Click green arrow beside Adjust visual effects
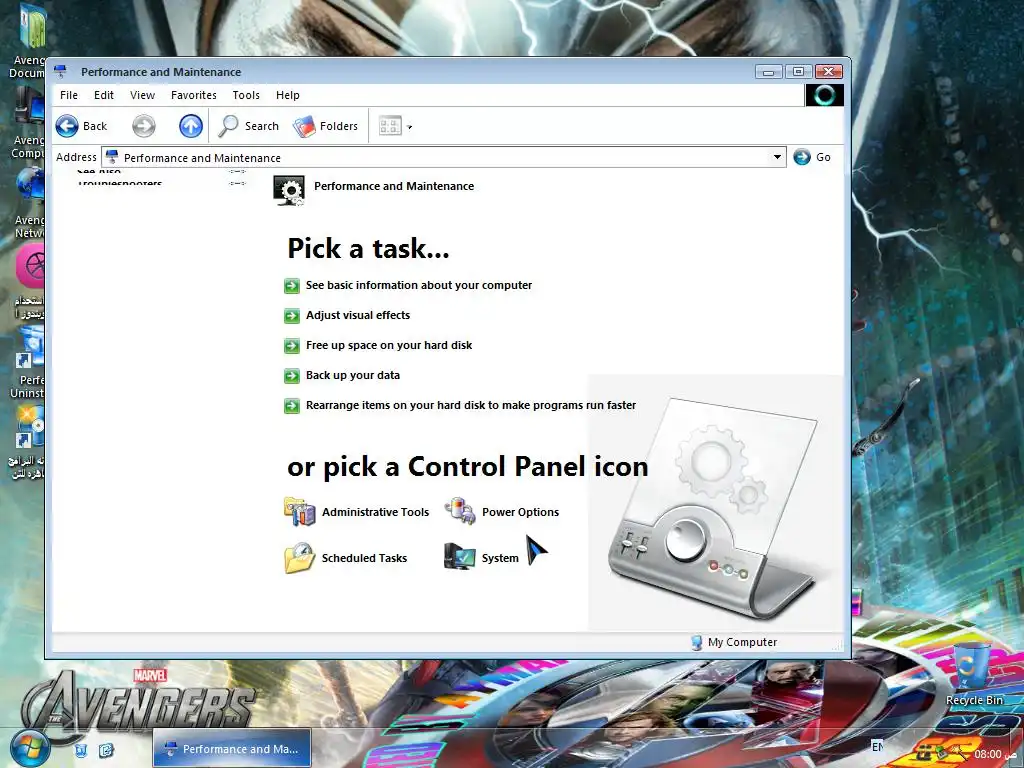The width and height of the screenshot is (1024, 768). point(292,315)
